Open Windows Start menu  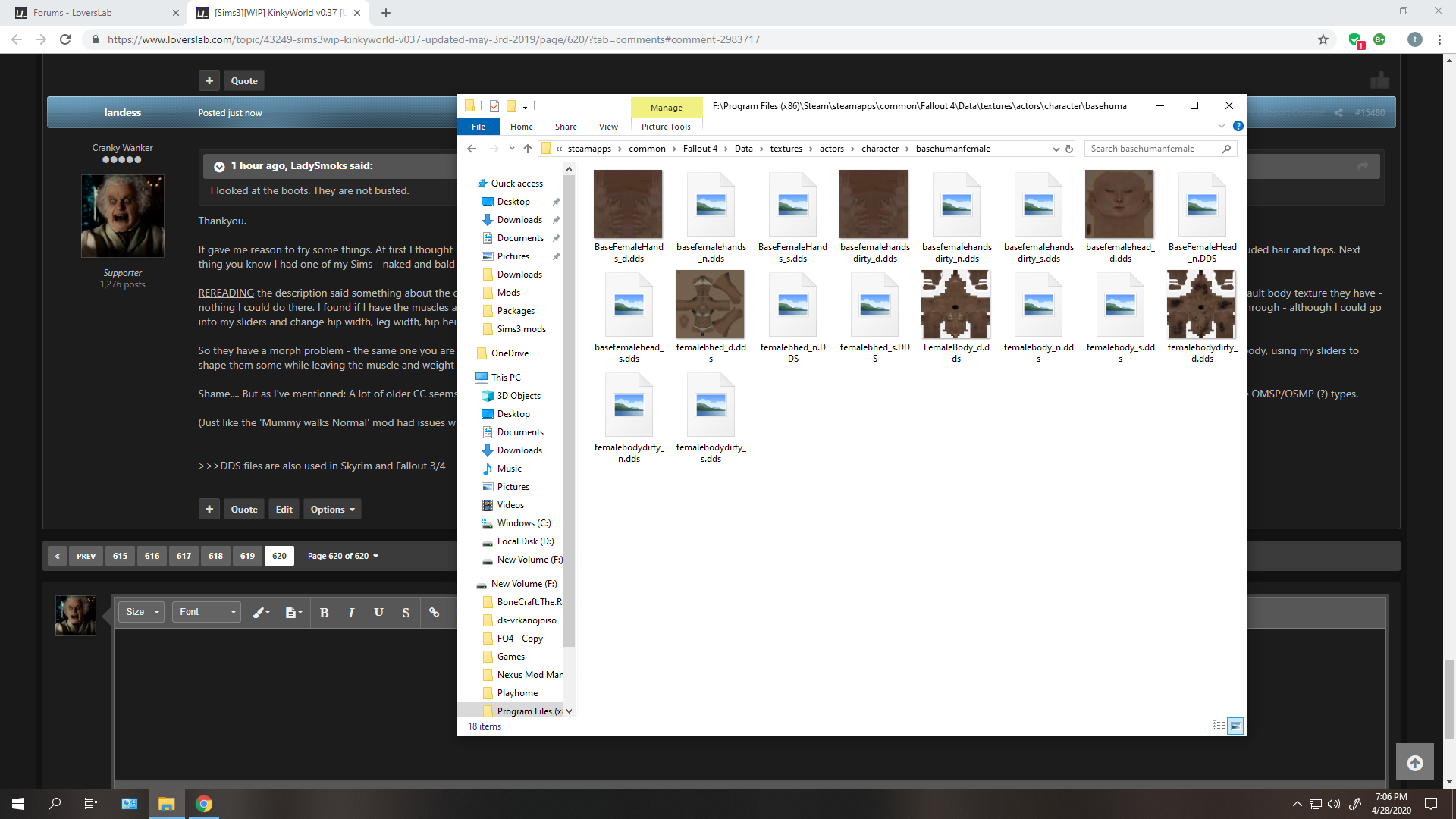tap(18, 804)
